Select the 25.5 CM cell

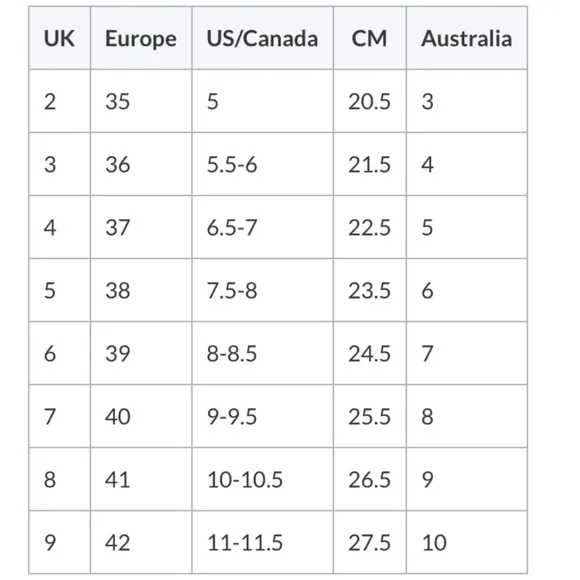coord(370,417)
